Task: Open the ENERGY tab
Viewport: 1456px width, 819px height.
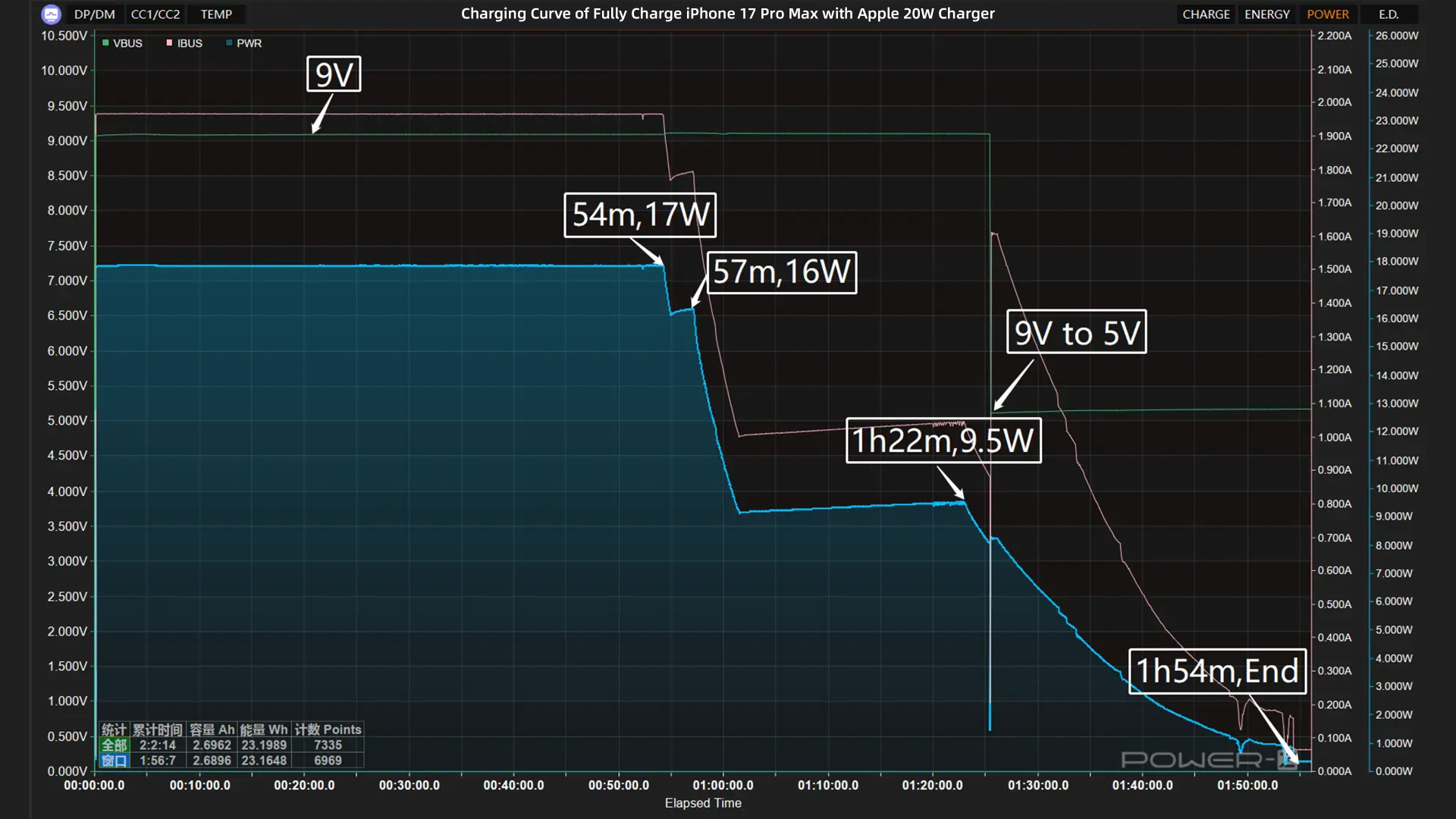Action: tap(1266, 14)
